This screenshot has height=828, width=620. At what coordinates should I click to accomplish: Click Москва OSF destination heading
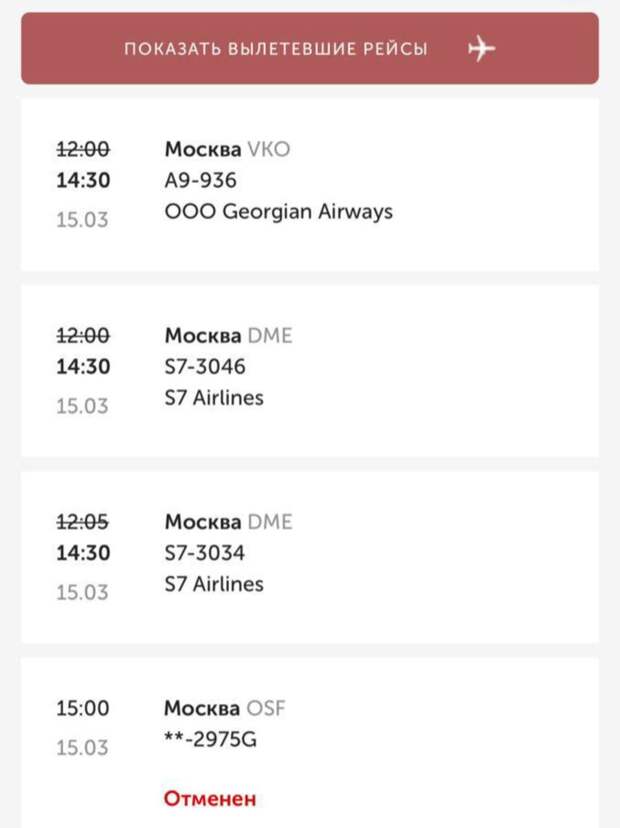click(x=224, y=709)
